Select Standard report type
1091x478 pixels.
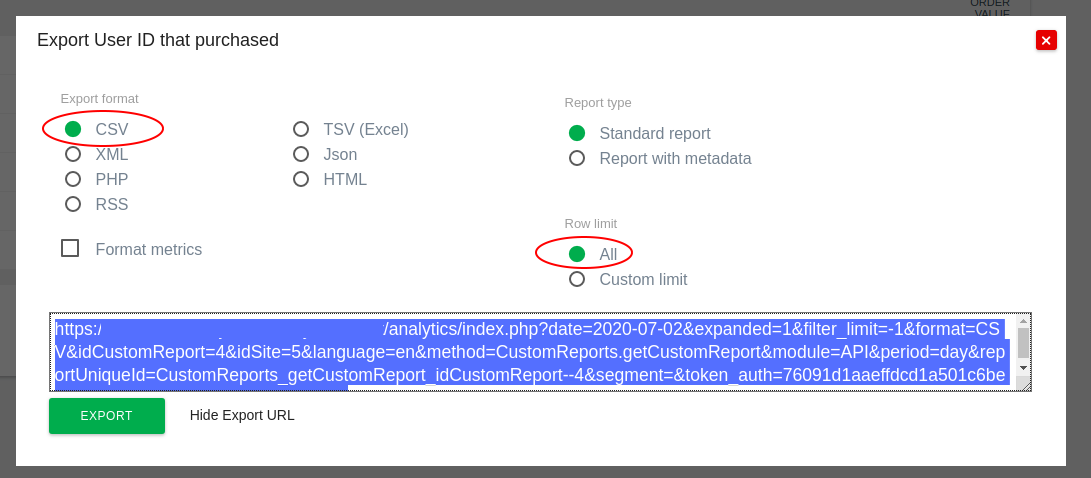(x=577, y=133)
